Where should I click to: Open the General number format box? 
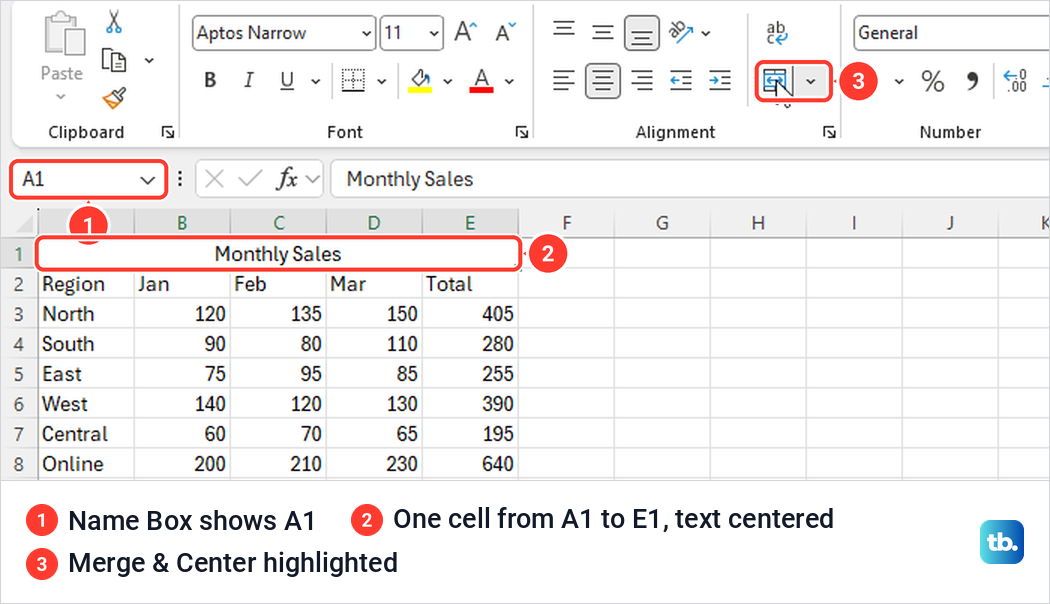(x=951, y=33)
